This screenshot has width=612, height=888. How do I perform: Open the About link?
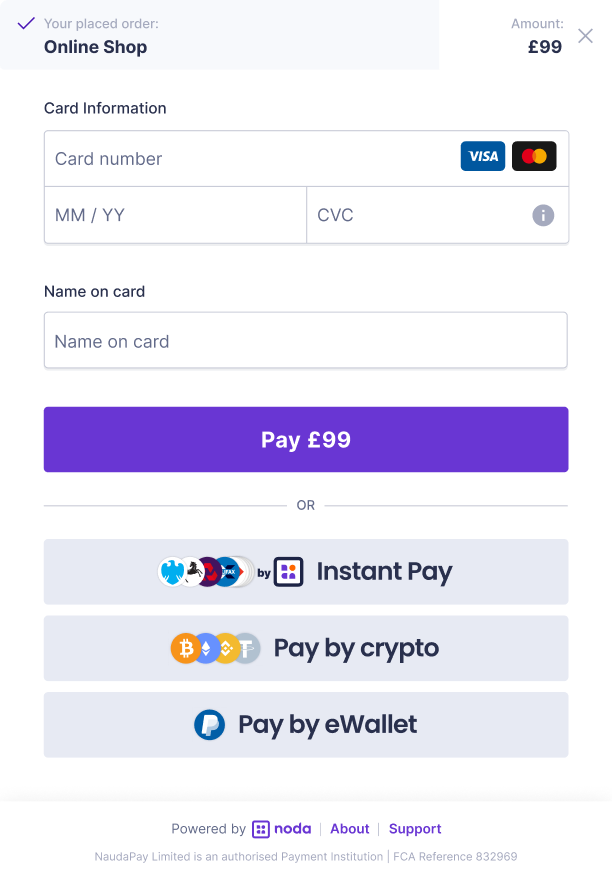click(349, 829)
